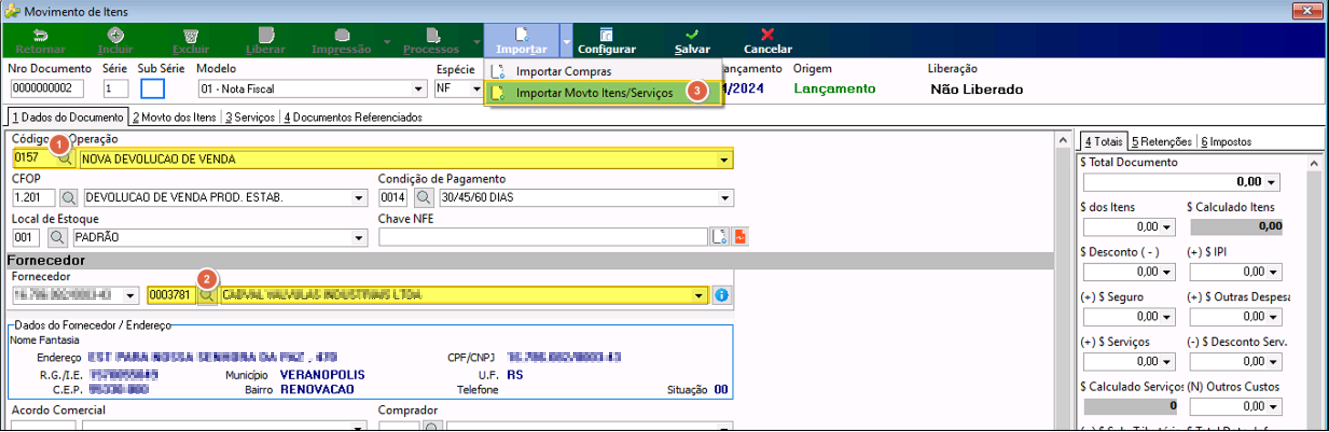Click the payment condition code 0014
1329x432 pixels.
coord(396,198)
